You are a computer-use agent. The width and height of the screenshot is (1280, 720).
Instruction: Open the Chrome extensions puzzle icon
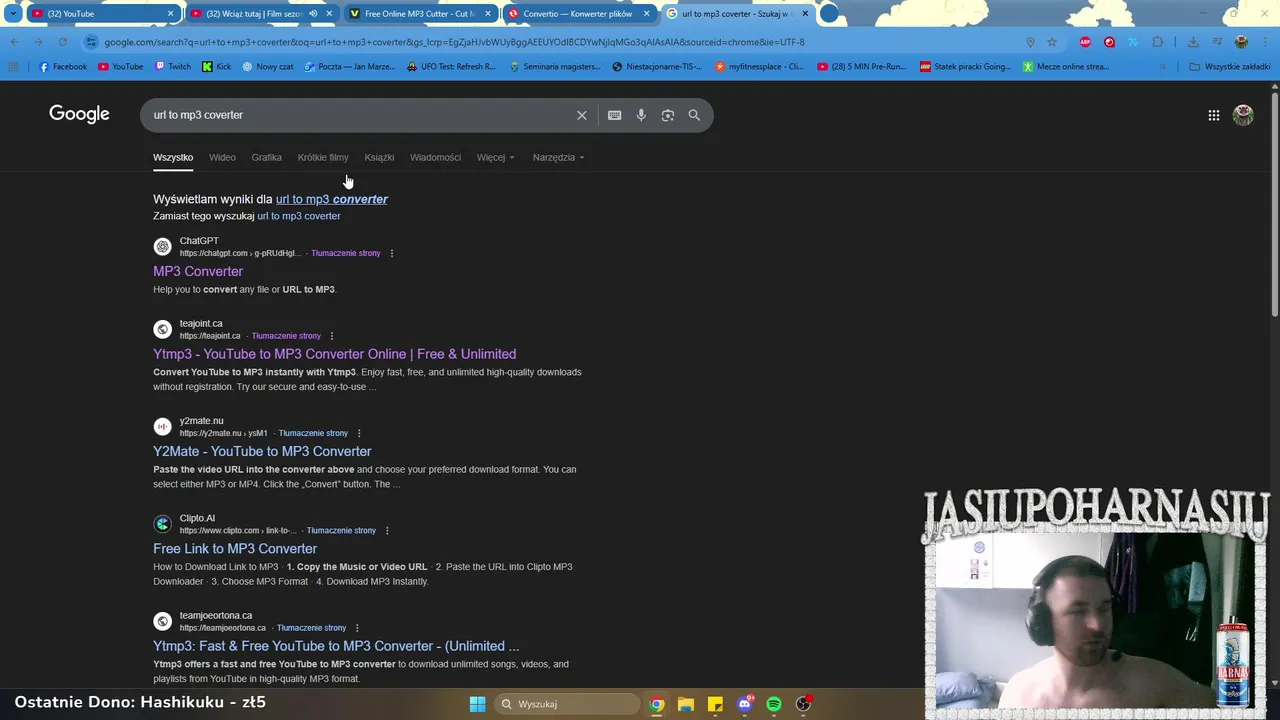tap(1158, 42)
